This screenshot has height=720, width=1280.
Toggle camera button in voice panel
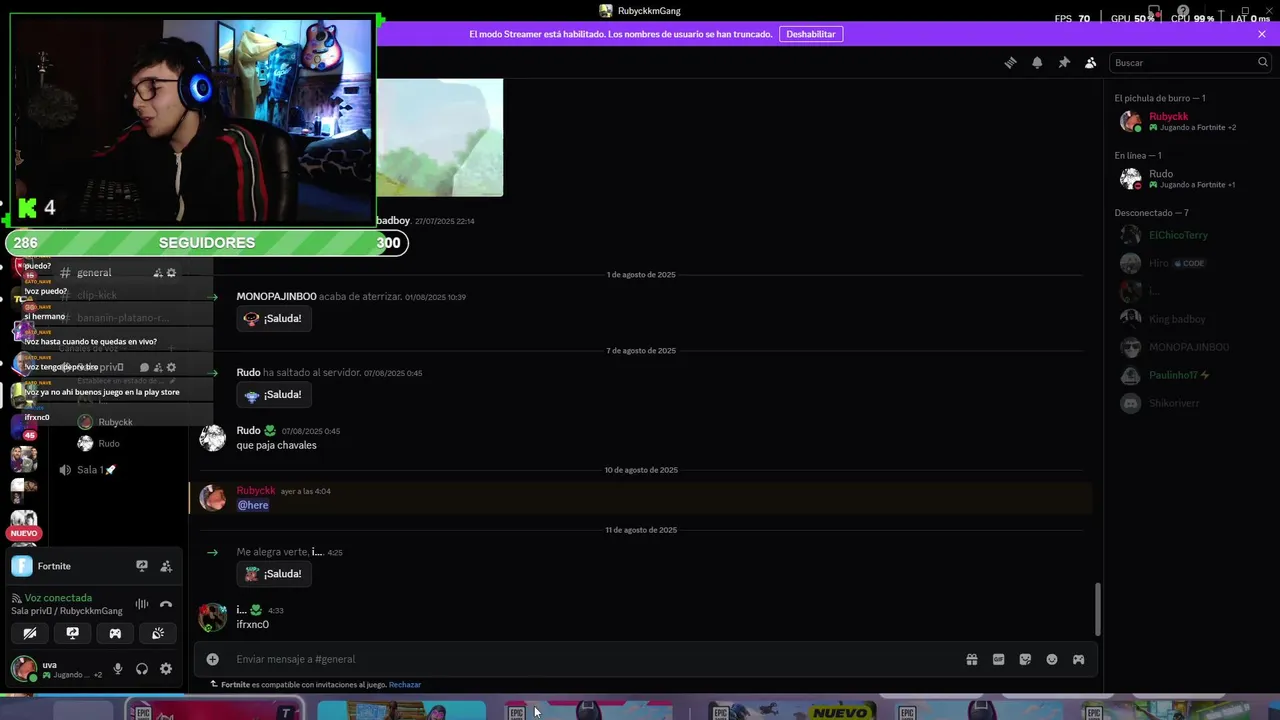click(x=30, y=633)
